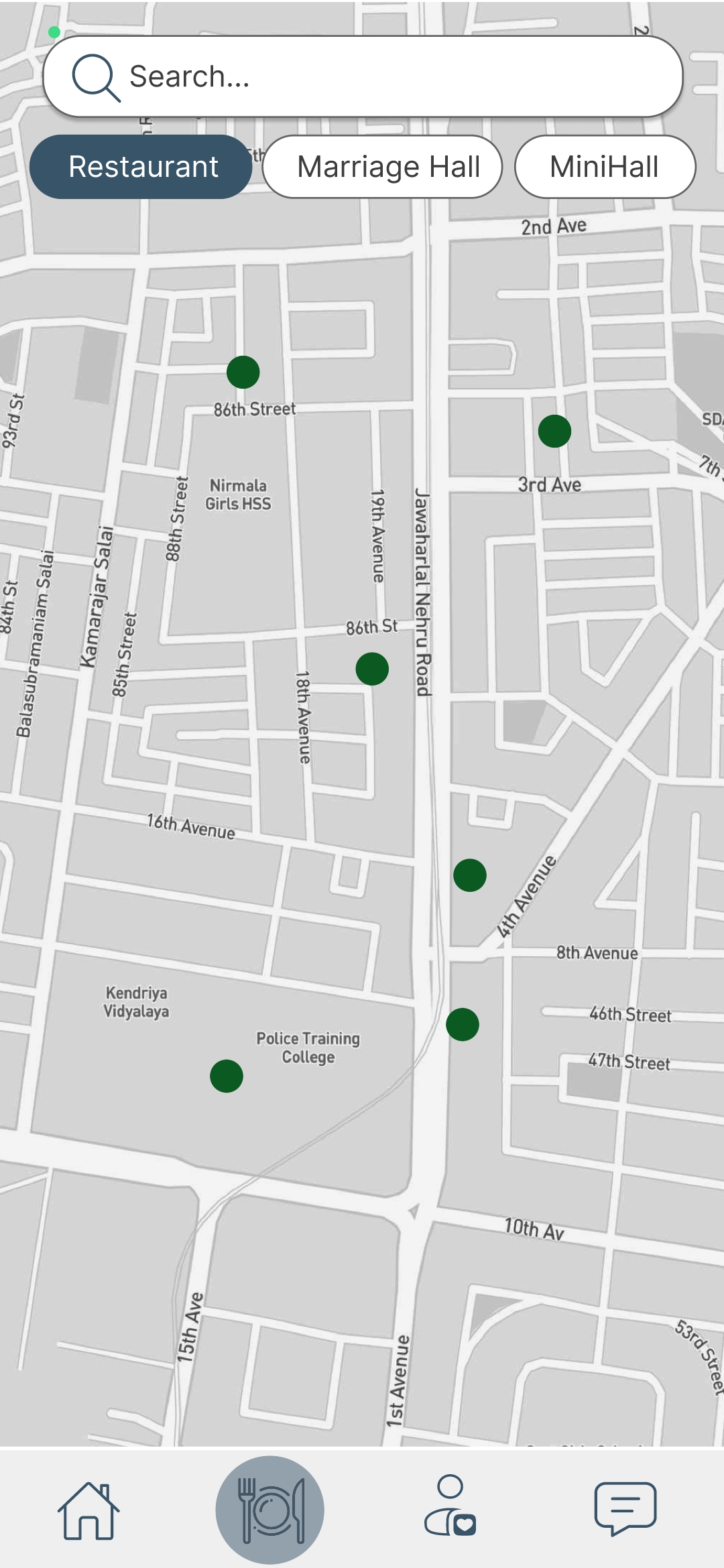Image resolution: width=724 pixels, height=1568 pixels.
Task: Tap the Balasubramaniam Salai label
Action: (x=34, y=644)
